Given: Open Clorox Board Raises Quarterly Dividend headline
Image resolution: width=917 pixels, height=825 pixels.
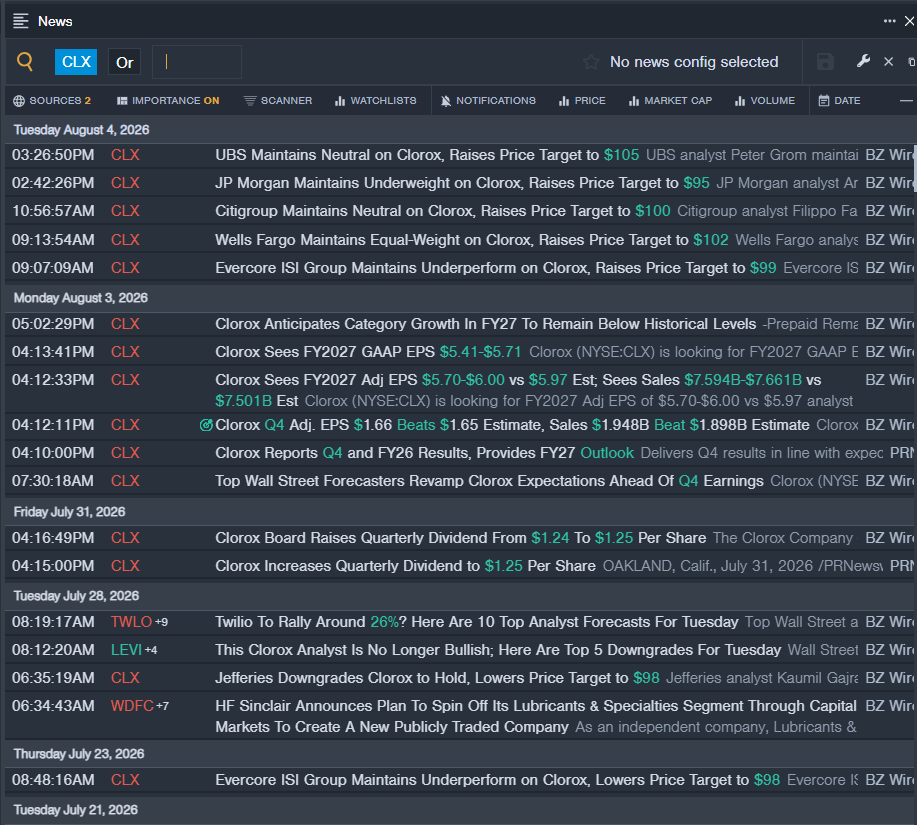Looking at the screenshot, I should coord(460,538).
